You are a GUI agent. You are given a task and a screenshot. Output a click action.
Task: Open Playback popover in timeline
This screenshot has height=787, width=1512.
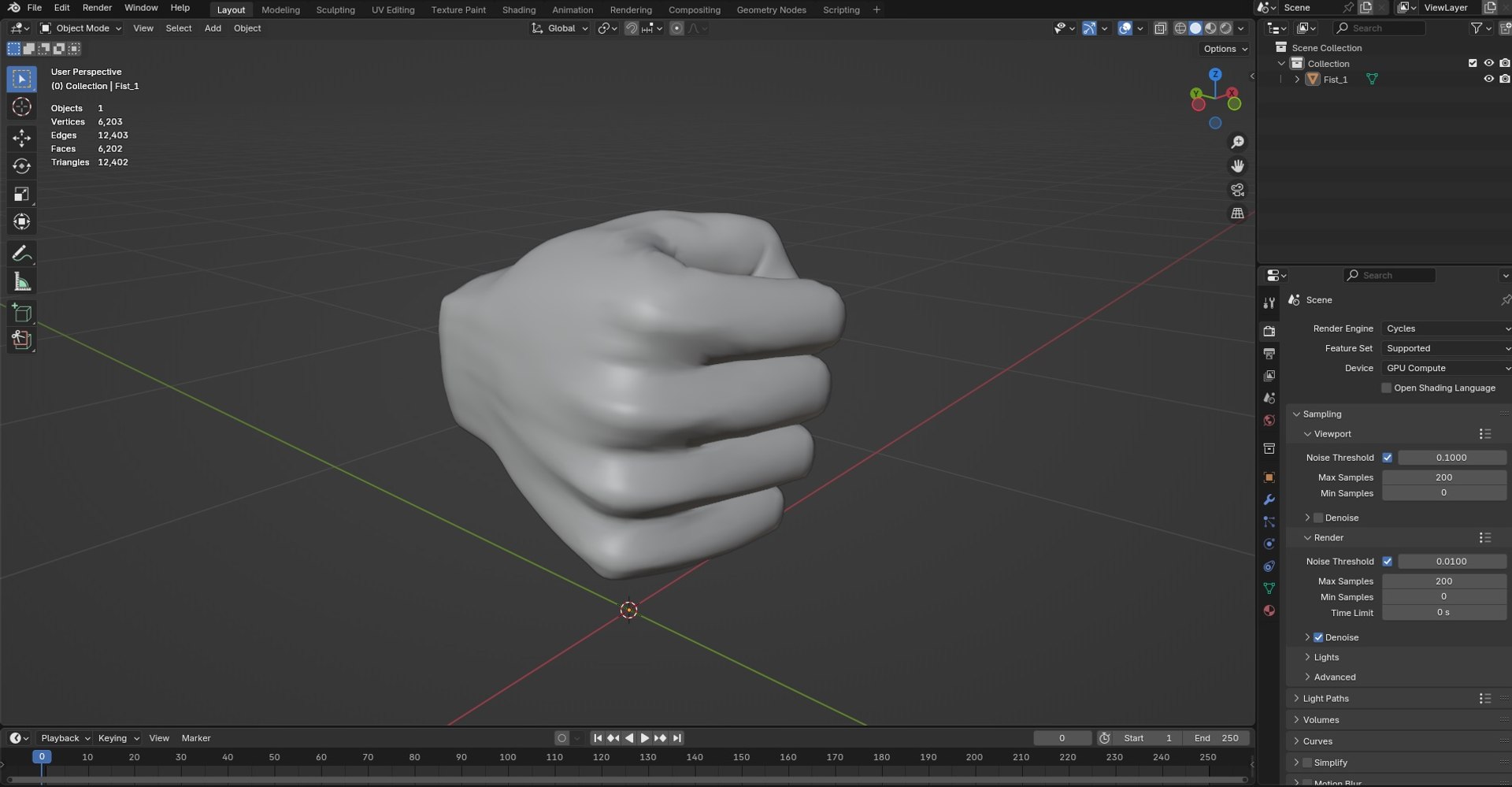[x=65, y=738]
